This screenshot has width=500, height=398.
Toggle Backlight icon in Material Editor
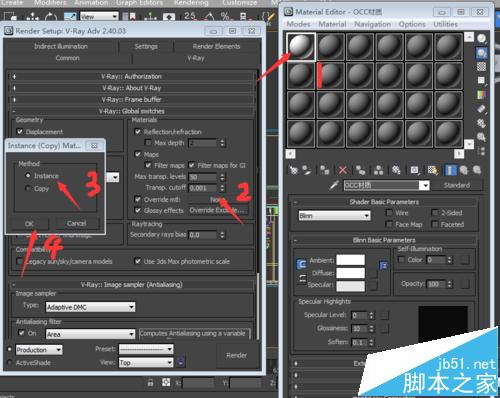coord(481,53)
